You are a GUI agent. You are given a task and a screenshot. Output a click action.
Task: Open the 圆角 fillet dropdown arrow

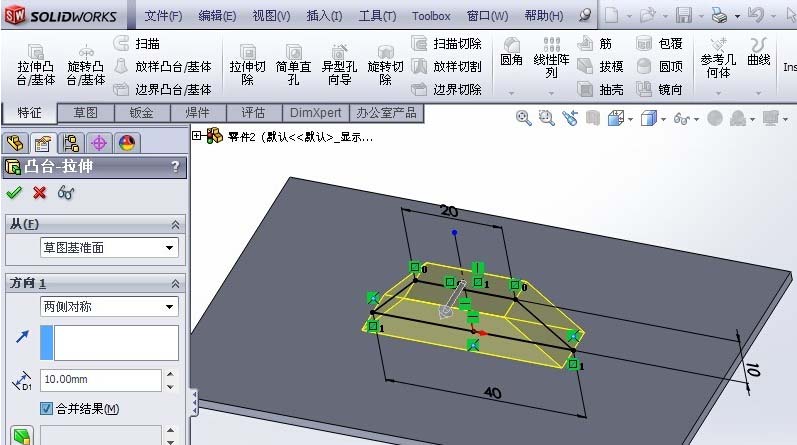511,93
